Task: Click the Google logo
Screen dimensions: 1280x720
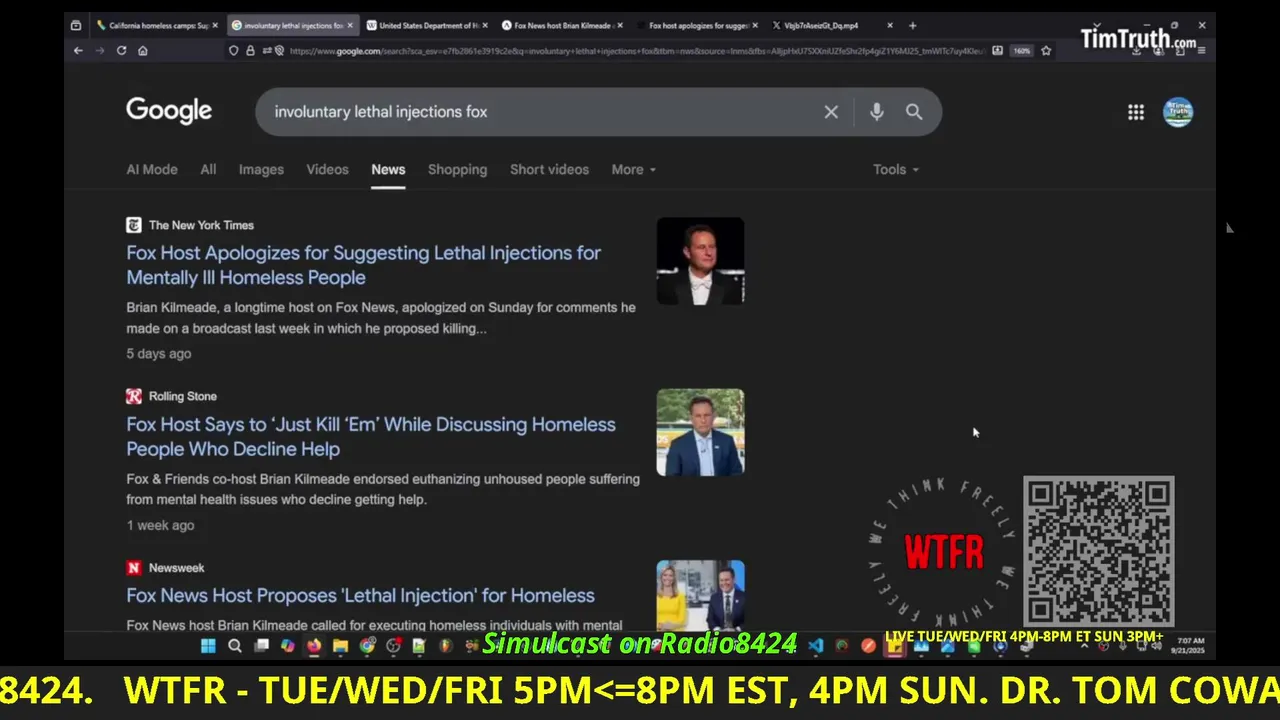Action: click(x=169, y=111)
